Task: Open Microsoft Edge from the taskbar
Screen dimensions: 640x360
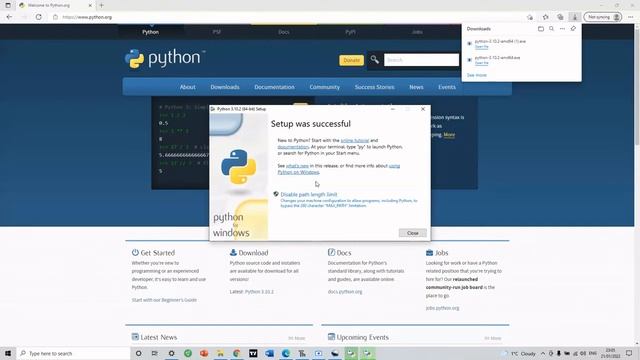Action: click(x=286, y=353)
